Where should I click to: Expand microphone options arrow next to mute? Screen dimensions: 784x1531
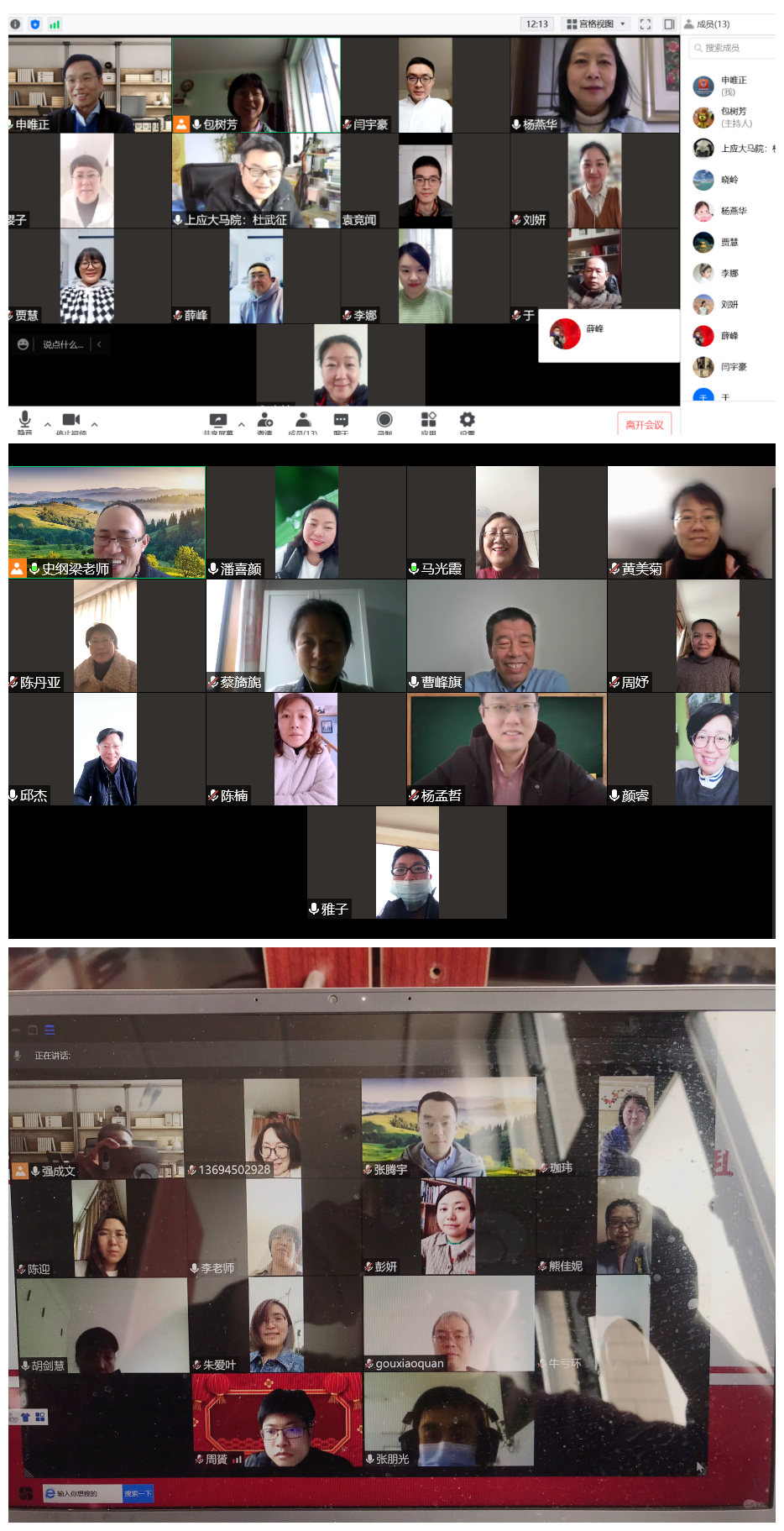(x=48, y=424)
